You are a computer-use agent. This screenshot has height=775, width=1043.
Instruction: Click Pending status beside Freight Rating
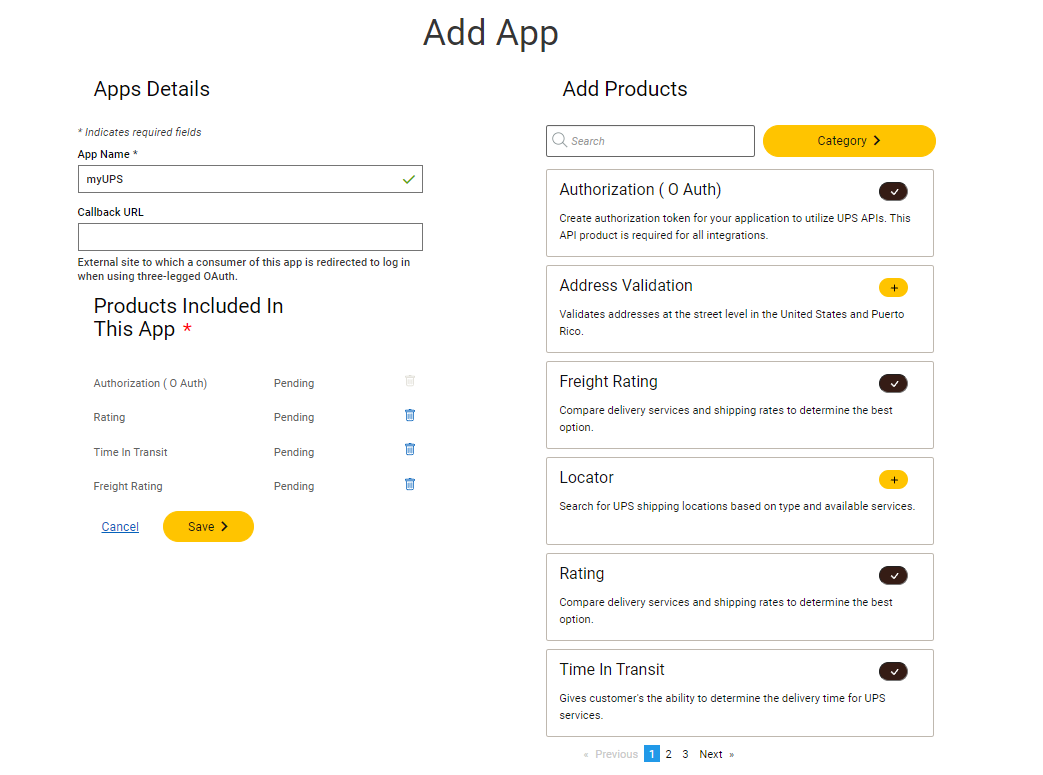pyautogui.click(x=294, y=486)
